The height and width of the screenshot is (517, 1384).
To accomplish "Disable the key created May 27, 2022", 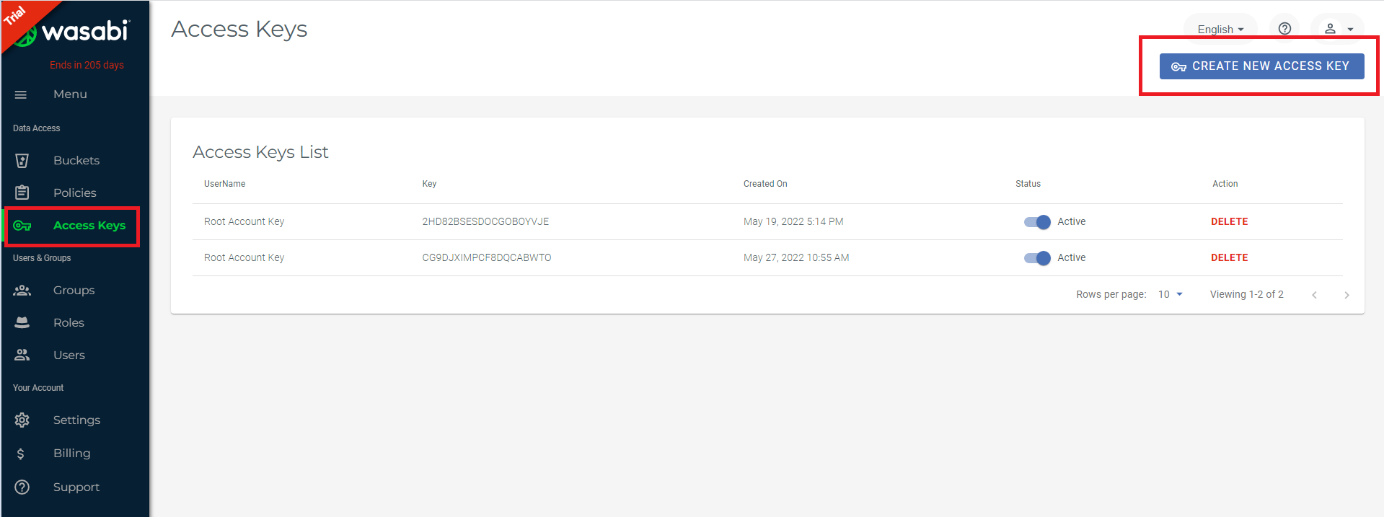I will point(1037,258).
